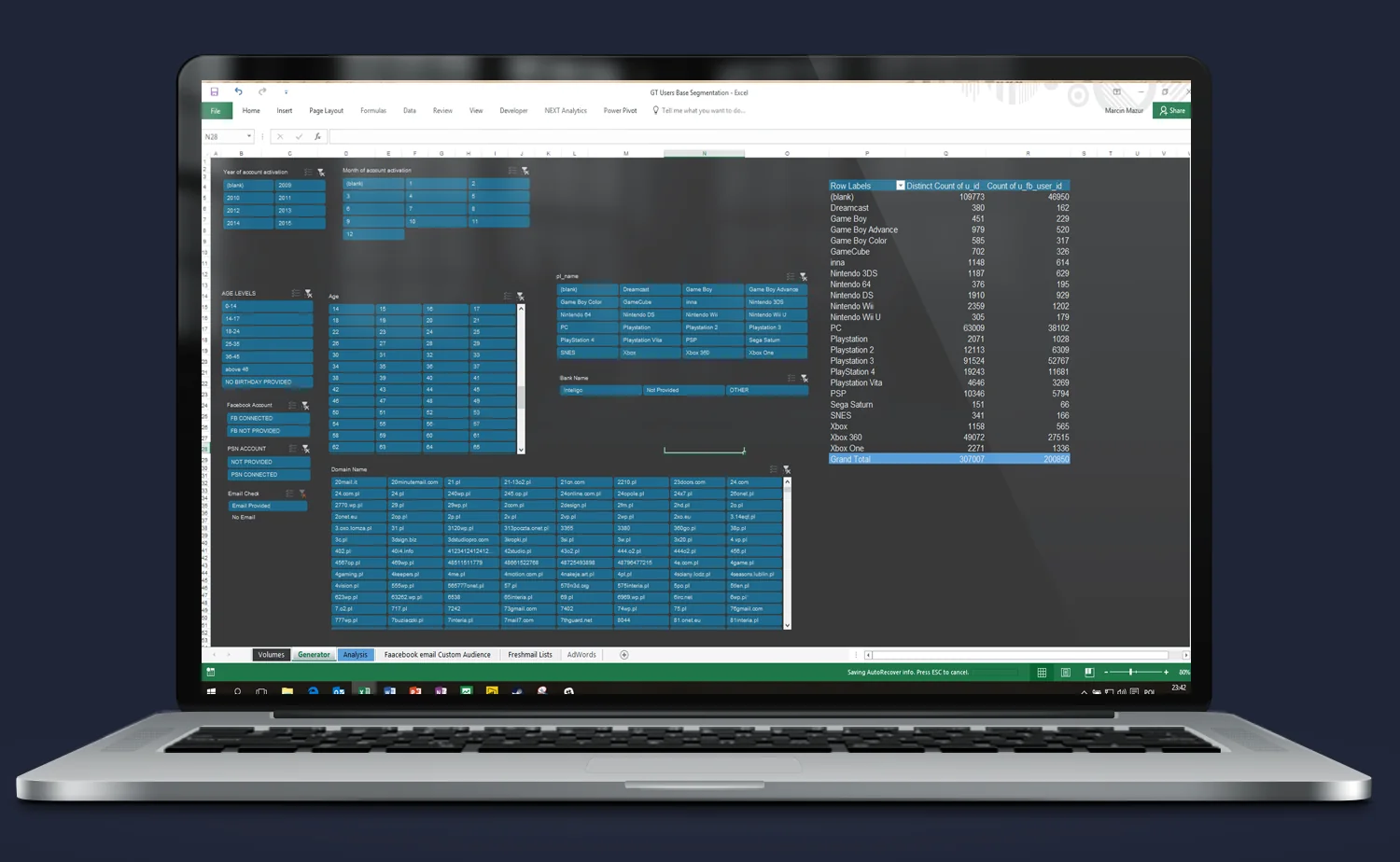Click the formula bar Enter checkmark icon
Screen dimensions: 1400x862
(x=299, y=136)
